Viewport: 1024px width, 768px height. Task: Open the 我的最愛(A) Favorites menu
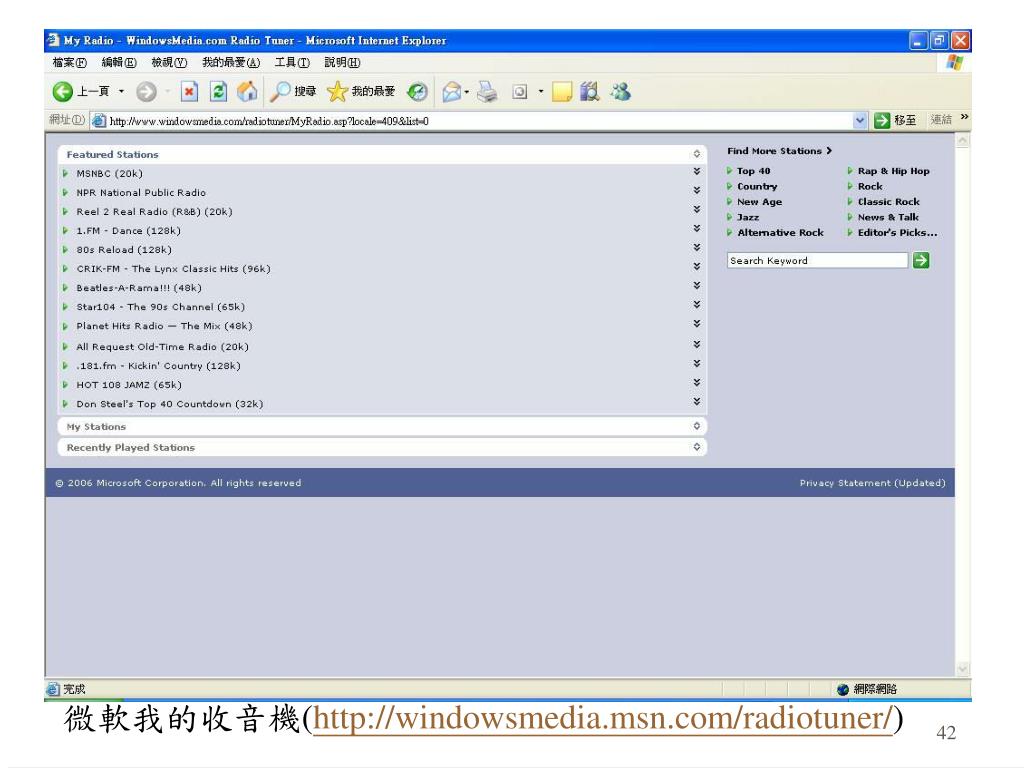point(231,63)
